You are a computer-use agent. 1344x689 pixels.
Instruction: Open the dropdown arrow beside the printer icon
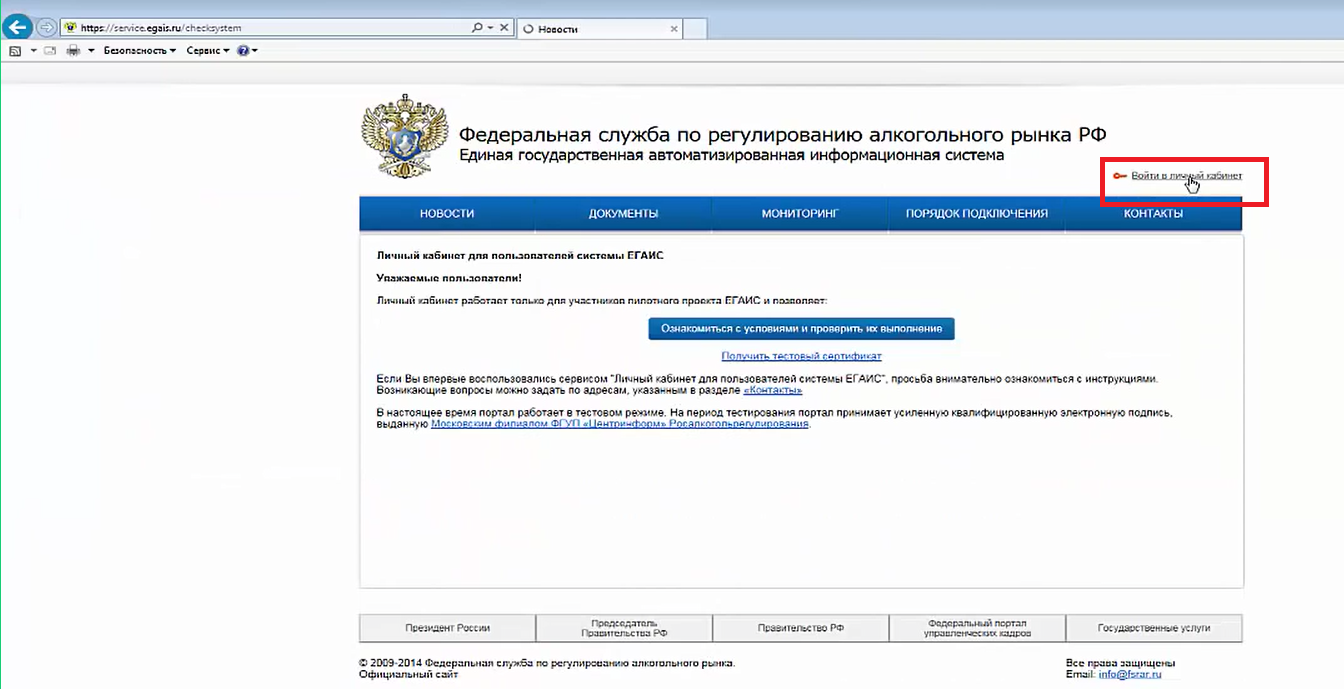(91, 50)
